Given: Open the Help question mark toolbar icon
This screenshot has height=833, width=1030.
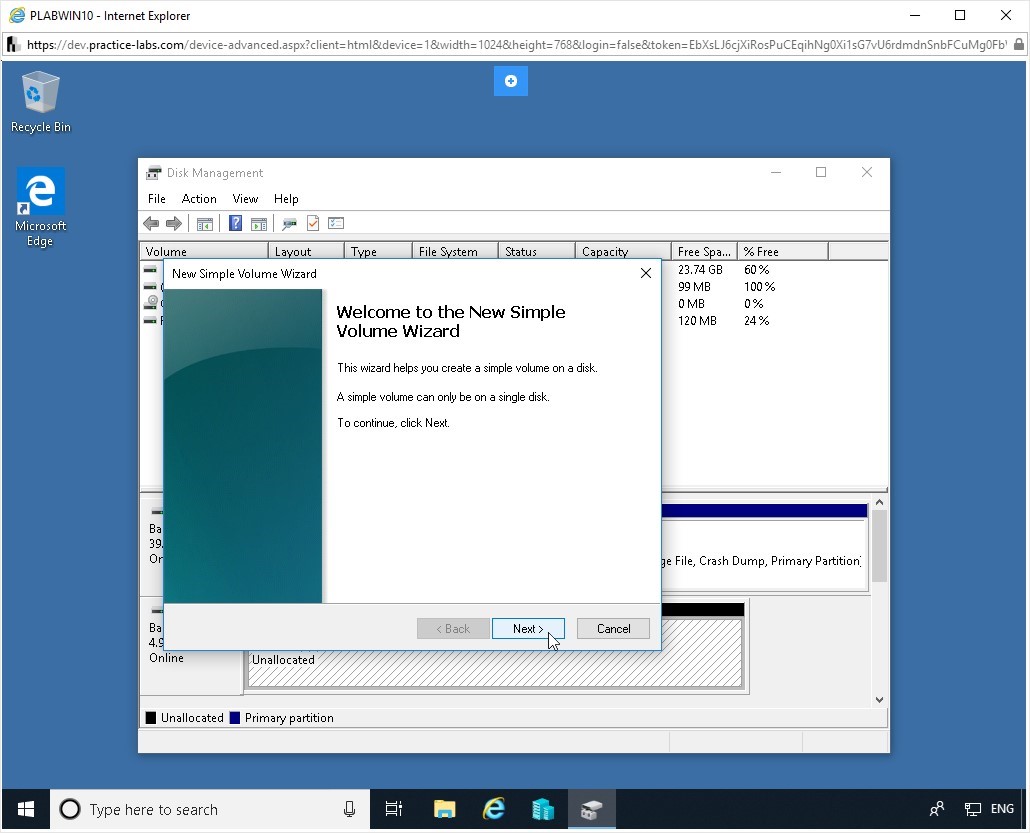Looking at the screenshot, I should [235, 223].
